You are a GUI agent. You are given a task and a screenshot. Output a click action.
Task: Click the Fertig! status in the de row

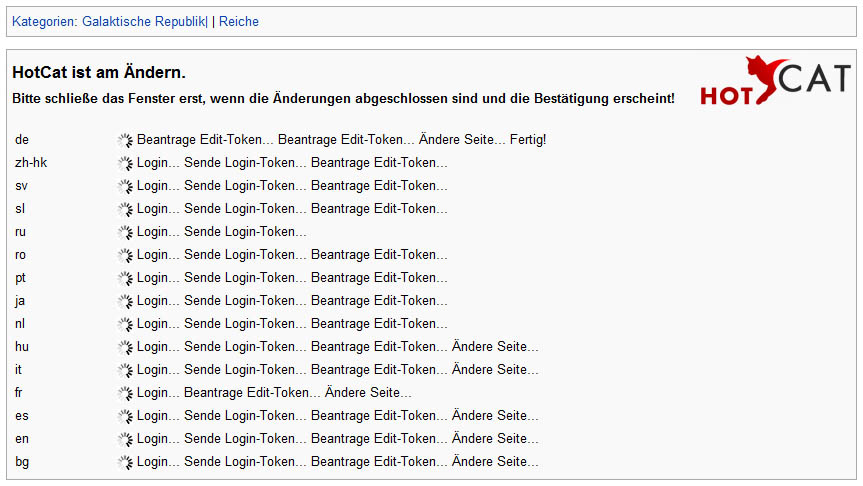528,140
